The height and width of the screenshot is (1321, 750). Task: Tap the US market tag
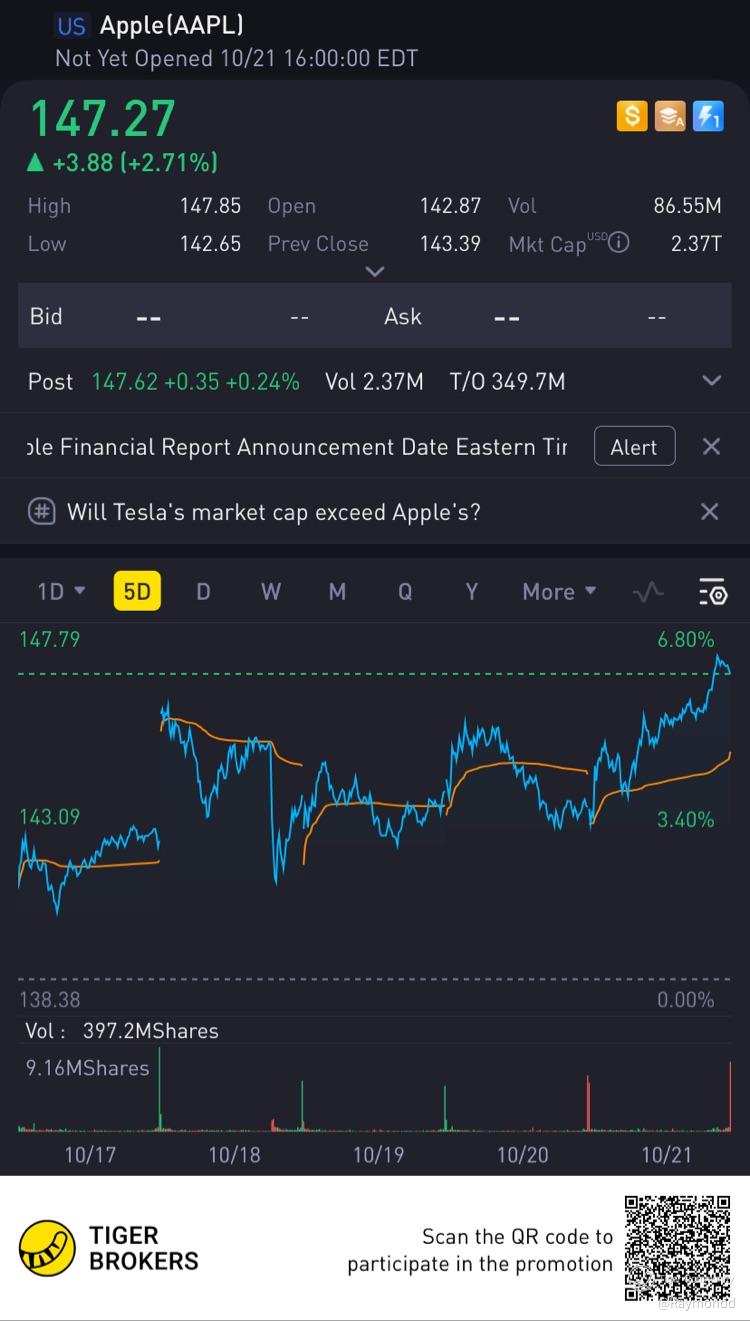tap(71, 26)
